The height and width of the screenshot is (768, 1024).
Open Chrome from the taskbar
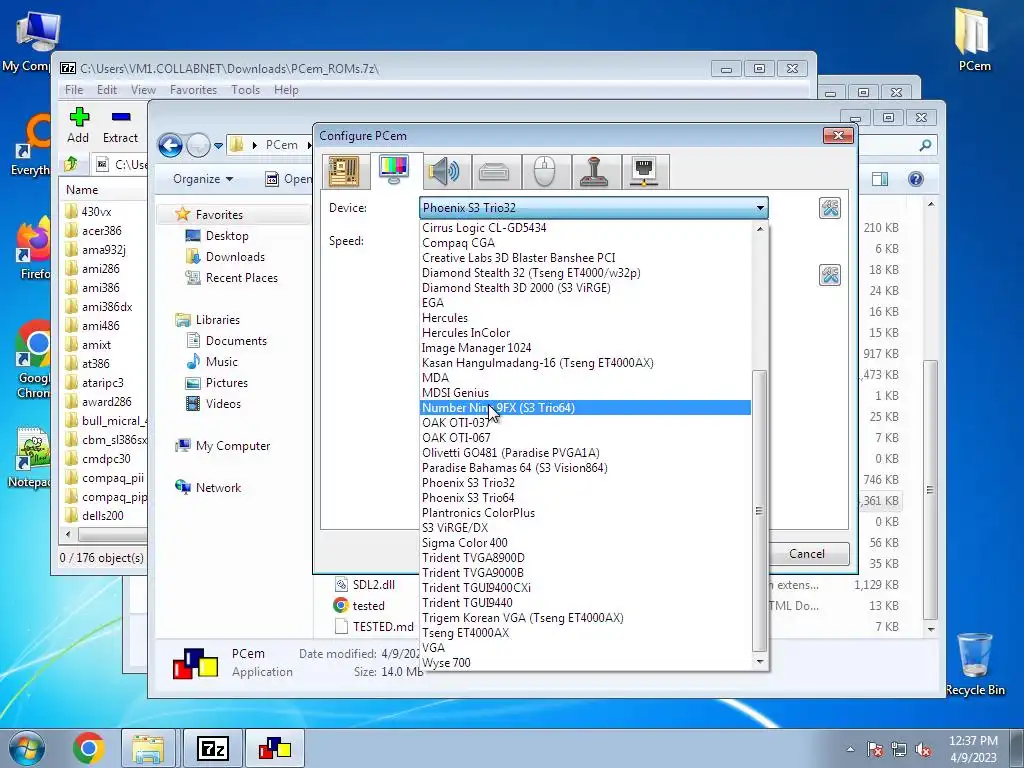tap(89, 748)
